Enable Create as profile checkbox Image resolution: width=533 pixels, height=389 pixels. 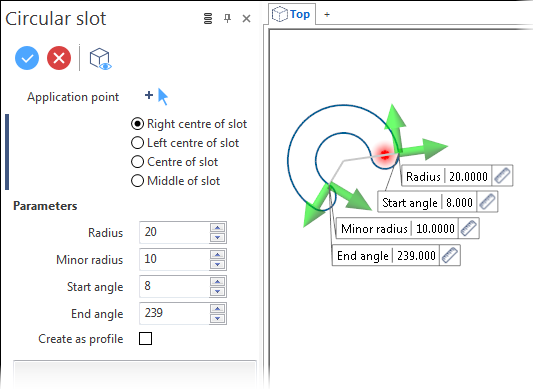point(145,339)
